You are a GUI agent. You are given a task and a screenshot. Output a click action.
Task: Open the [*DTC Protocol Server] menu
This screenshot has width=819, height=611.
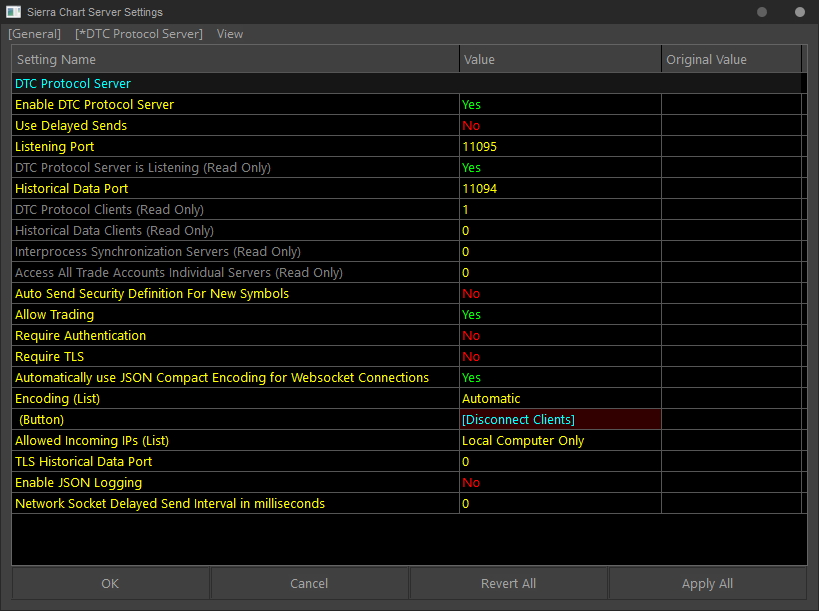coord(139,34)
